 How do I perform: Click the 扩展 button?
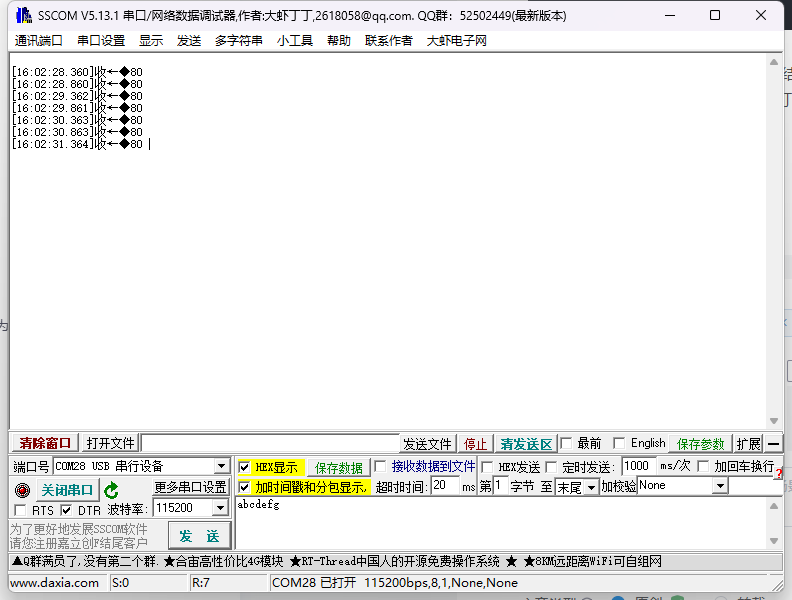pos(748,444)
